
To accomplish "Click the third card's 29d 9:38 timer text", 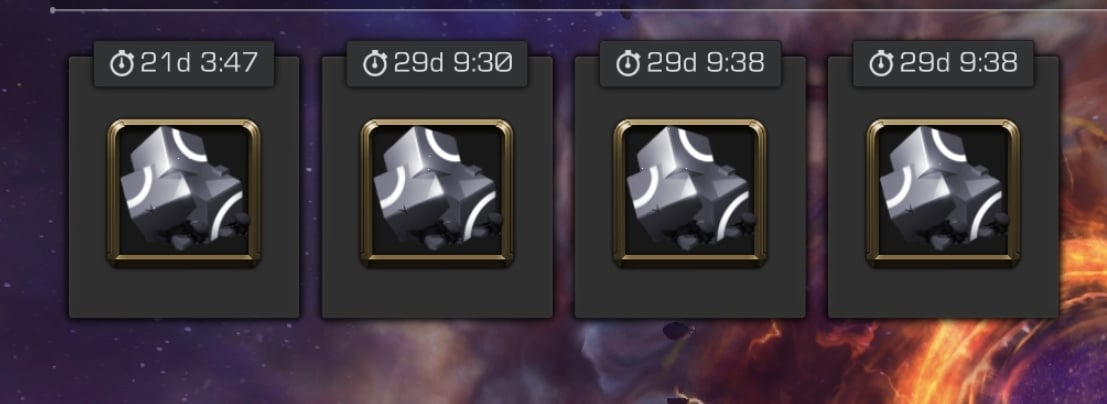I will tap(705, 64).
